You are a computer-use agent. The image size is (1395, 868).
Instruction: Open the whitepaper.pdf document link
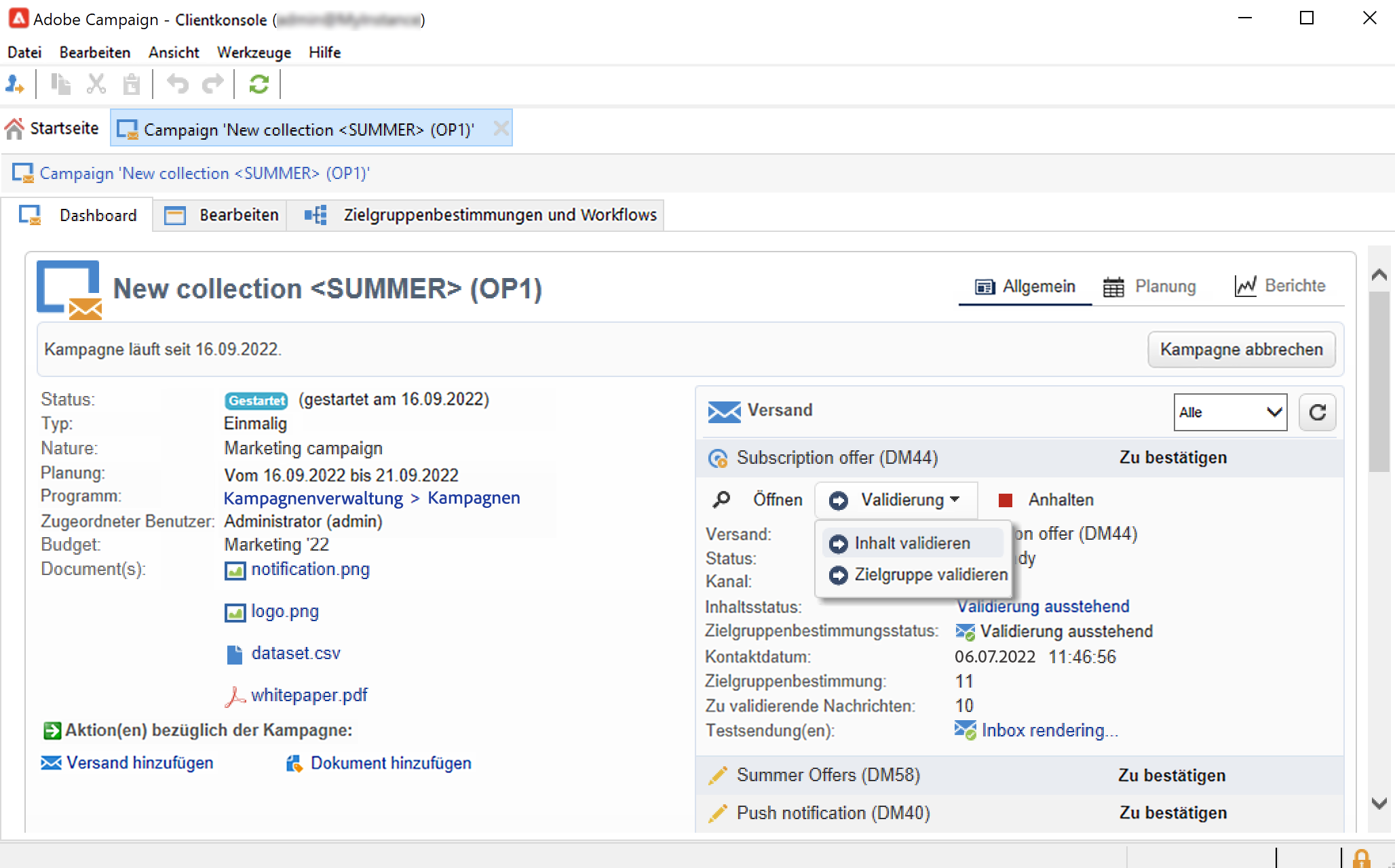coord(309,695)
